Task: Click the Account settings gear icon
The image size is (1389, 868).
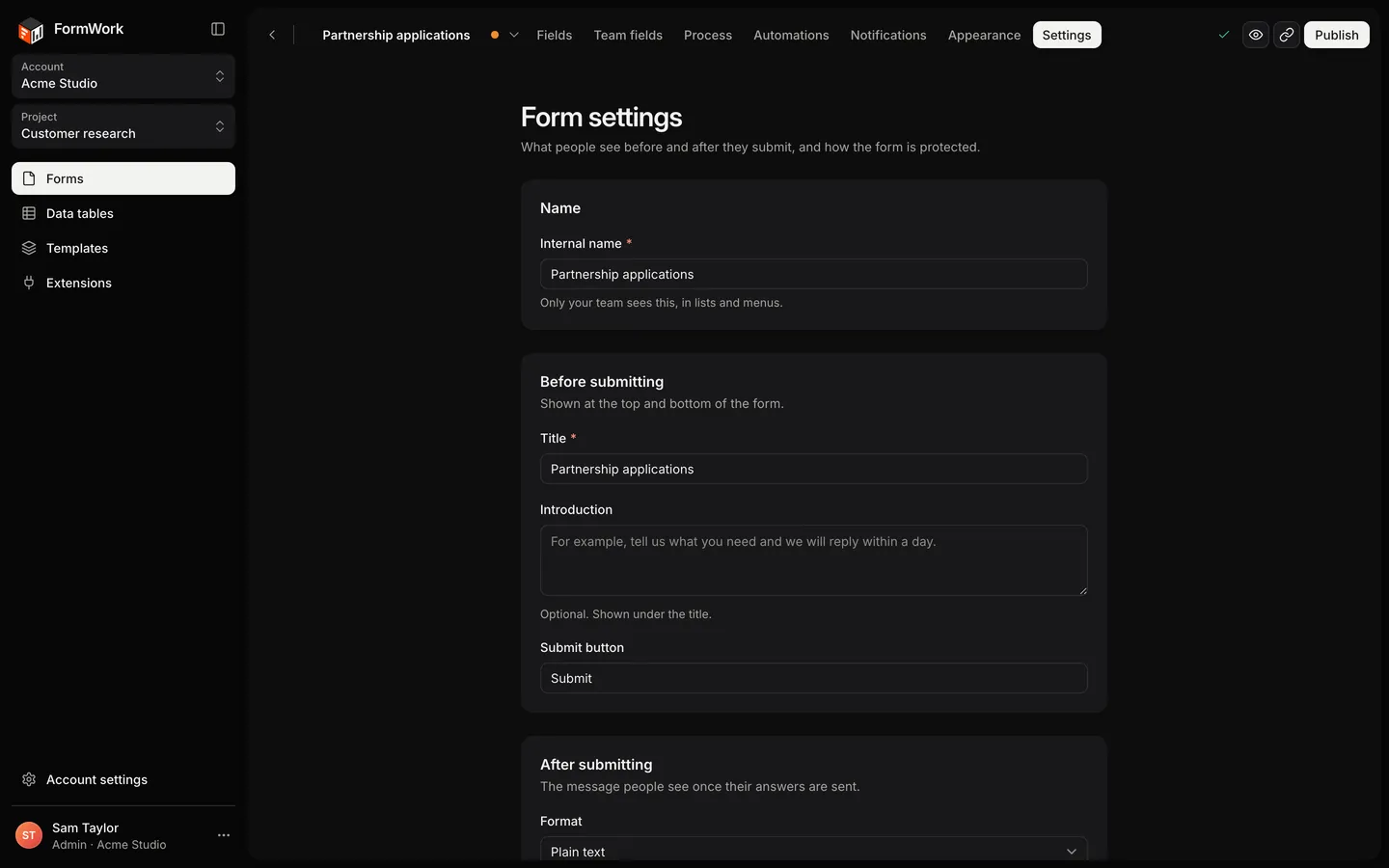Action: pos(29,779)
